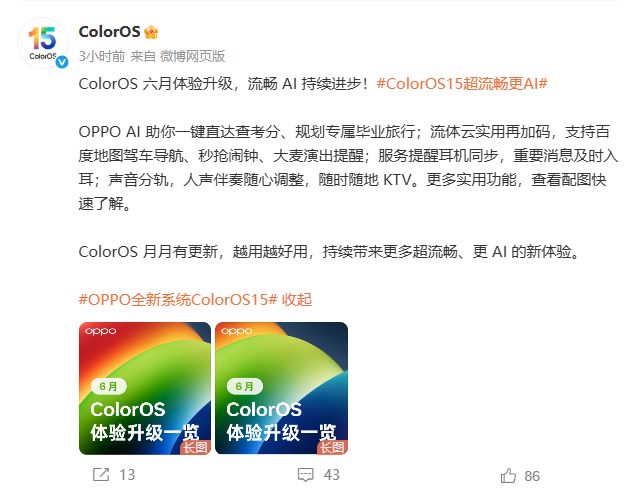This screenshot has width=636, height=490.
Task: Click the 微博网页版 source link
Action: tap(193, 56)
